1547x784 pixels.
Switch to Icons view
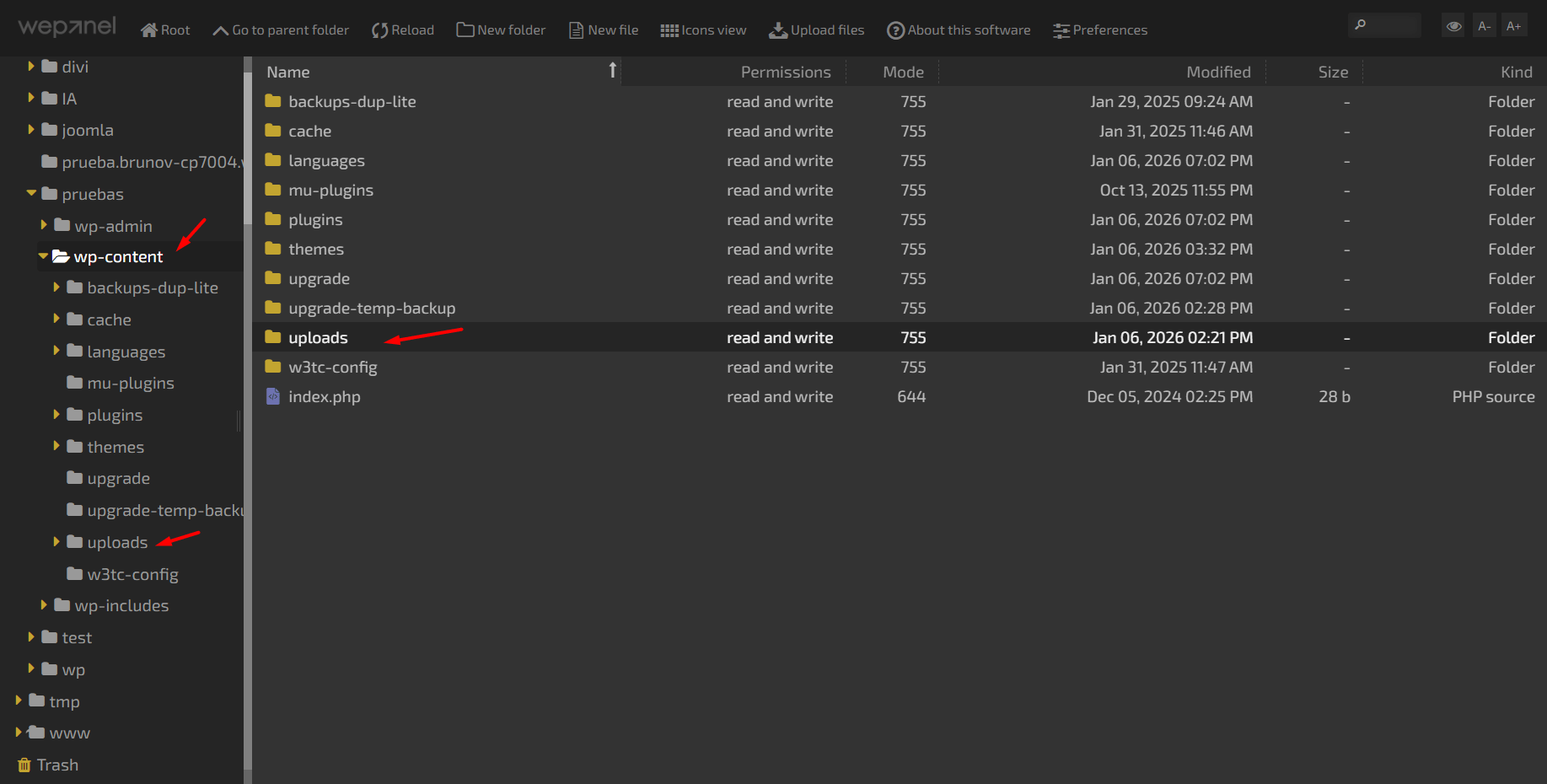[x=703, y=30]
